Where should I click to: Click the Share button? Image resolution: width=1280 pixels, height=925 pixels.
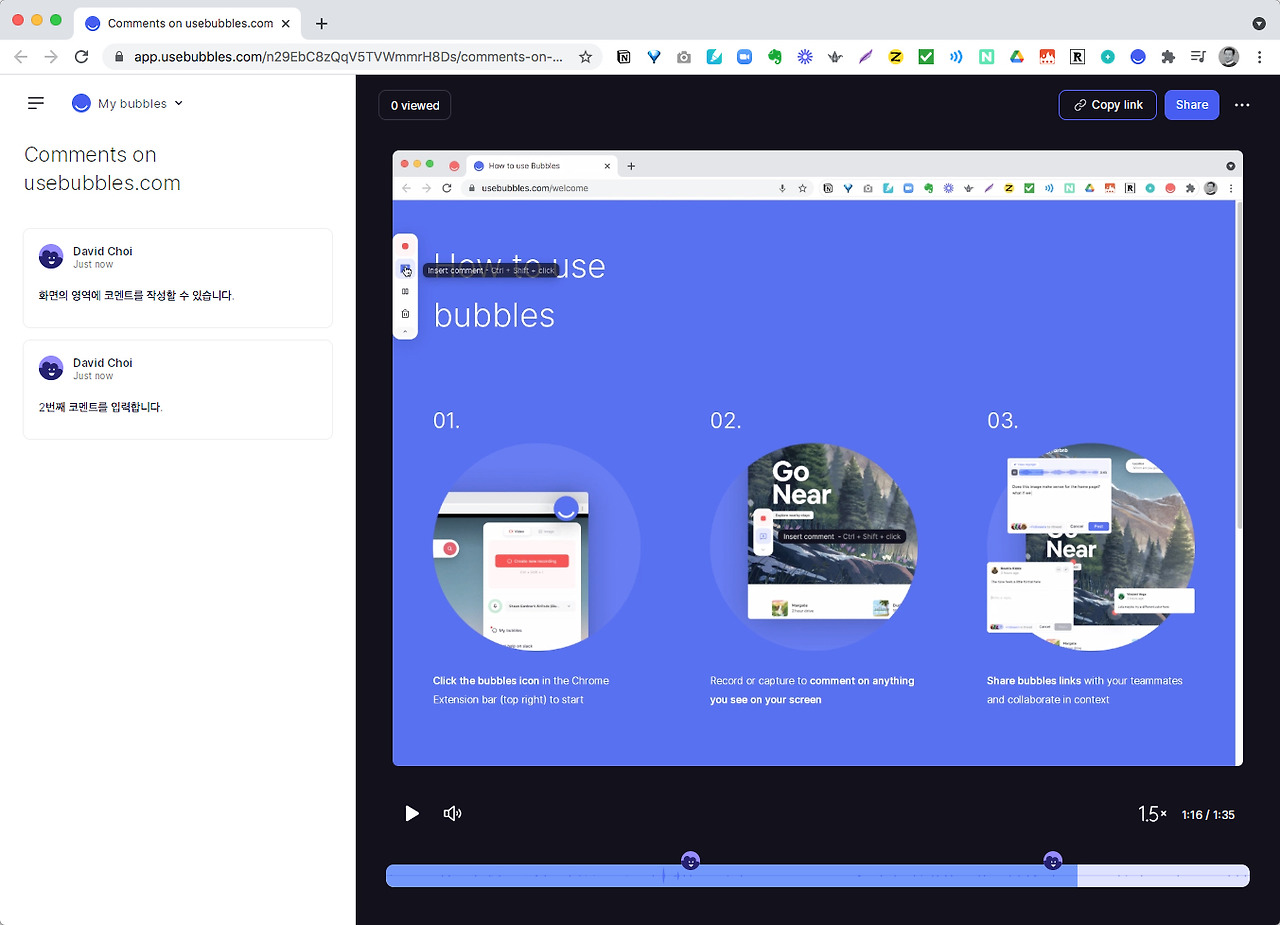1192,105
